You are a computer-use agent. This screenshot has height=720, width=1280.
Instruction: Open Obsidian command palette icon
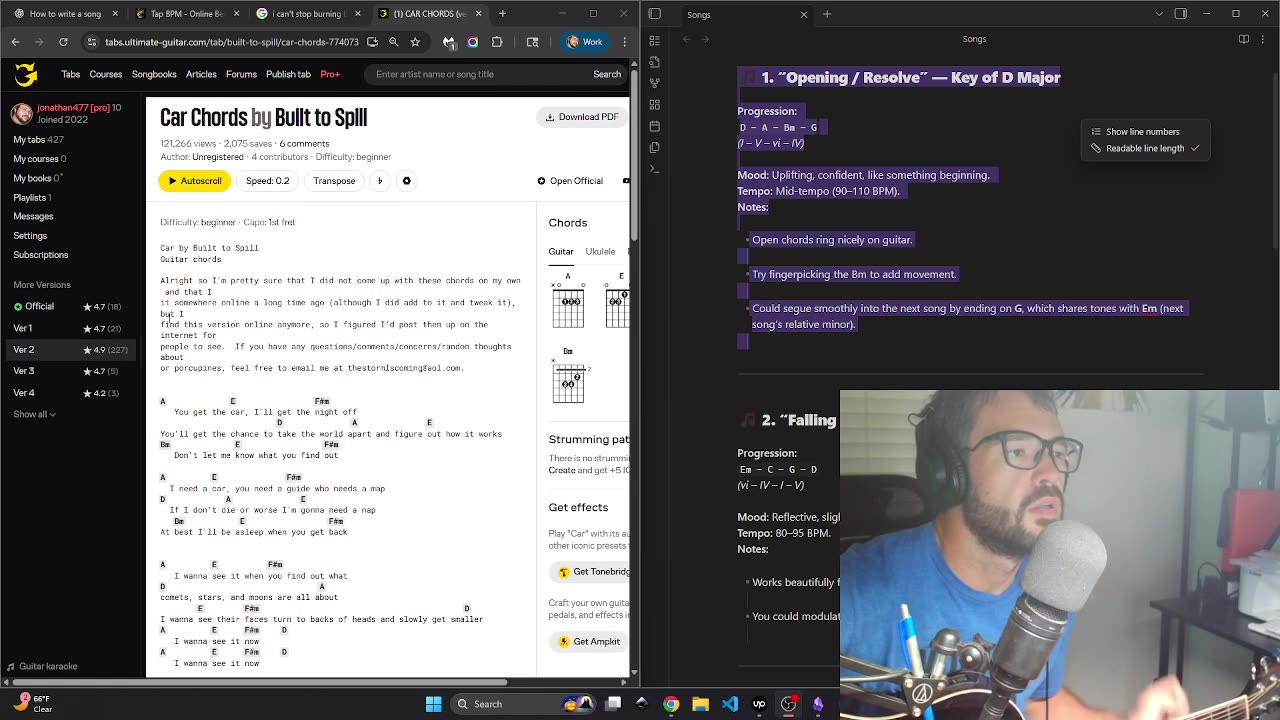pyautogui.click(x=654, y=169)
